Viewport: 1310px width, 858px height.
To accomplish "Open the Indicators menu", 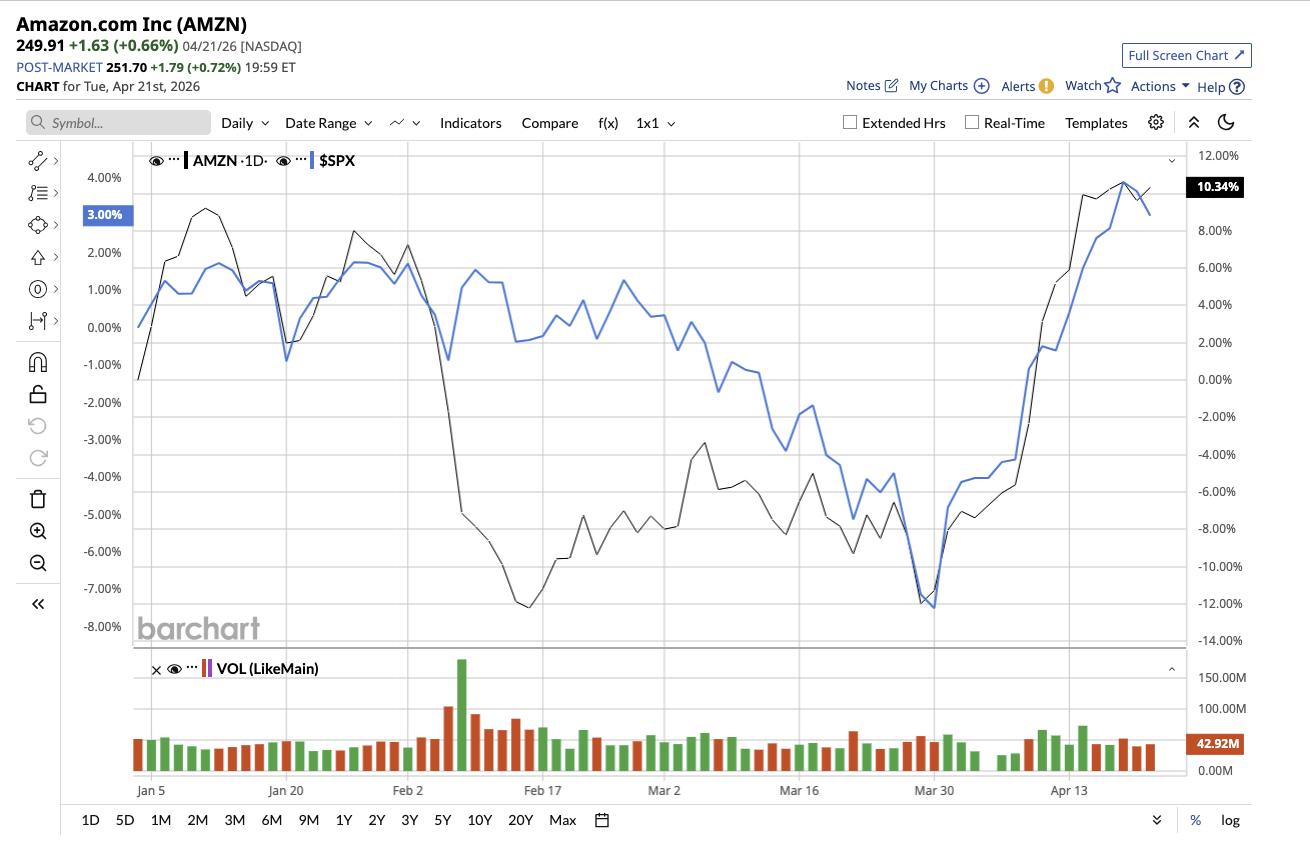I will pos(471,123).
